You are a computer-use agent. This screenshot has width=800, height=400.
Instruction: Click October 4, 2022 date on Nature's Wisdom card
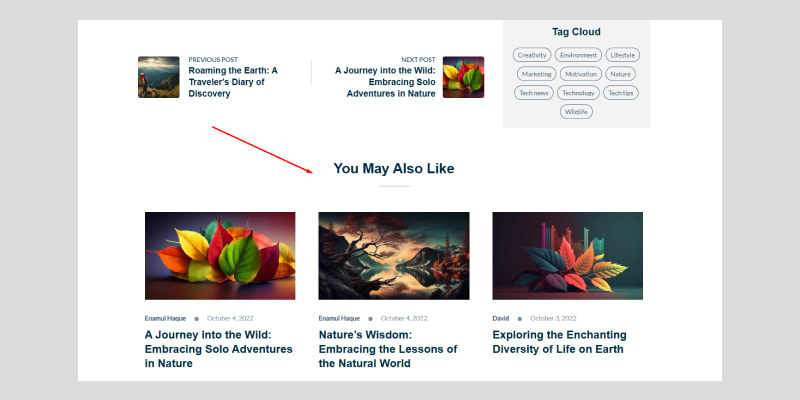(404, 318)
